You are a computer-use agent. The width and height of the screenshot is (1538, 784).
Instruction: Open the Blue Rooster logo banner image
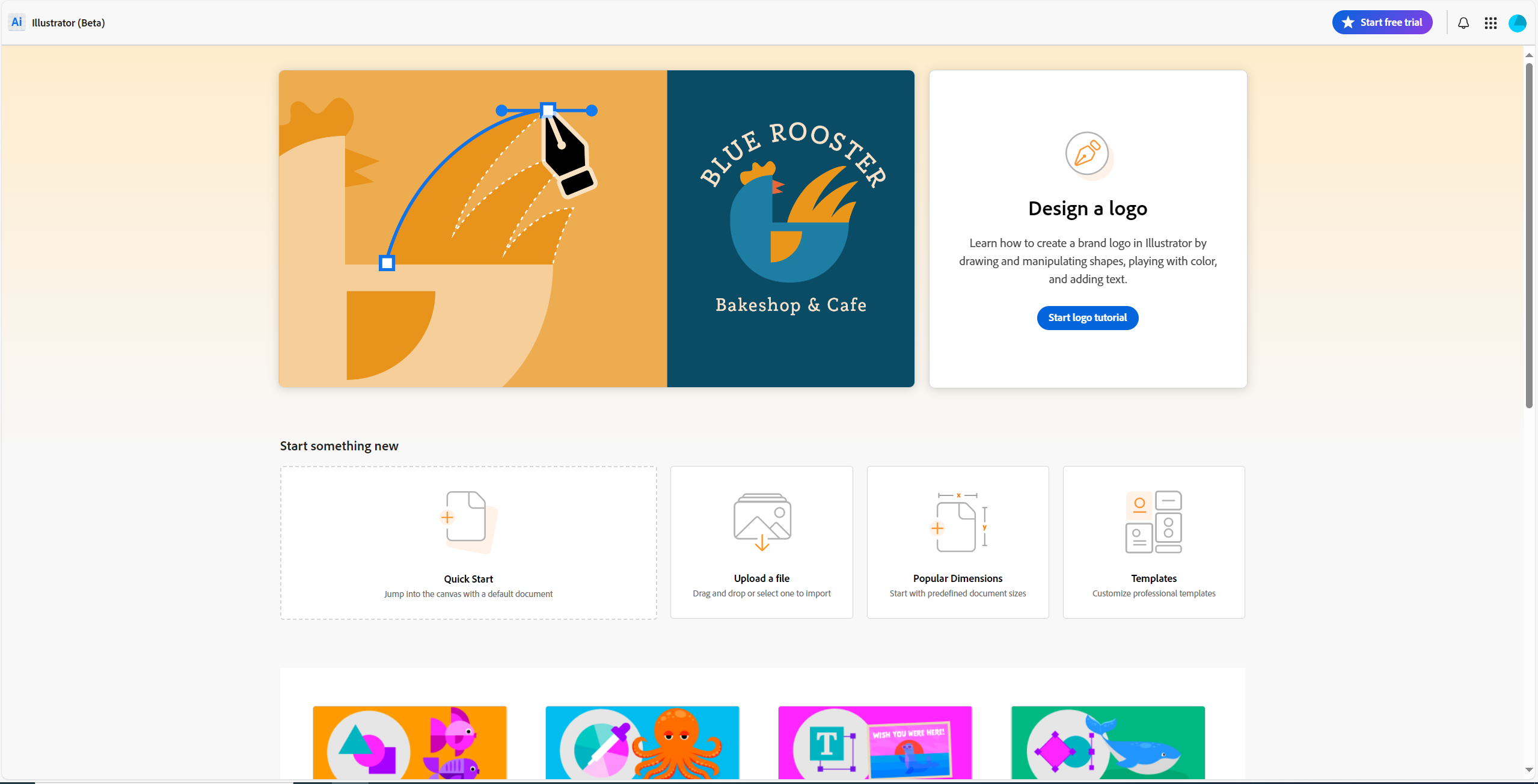(596, 228)
